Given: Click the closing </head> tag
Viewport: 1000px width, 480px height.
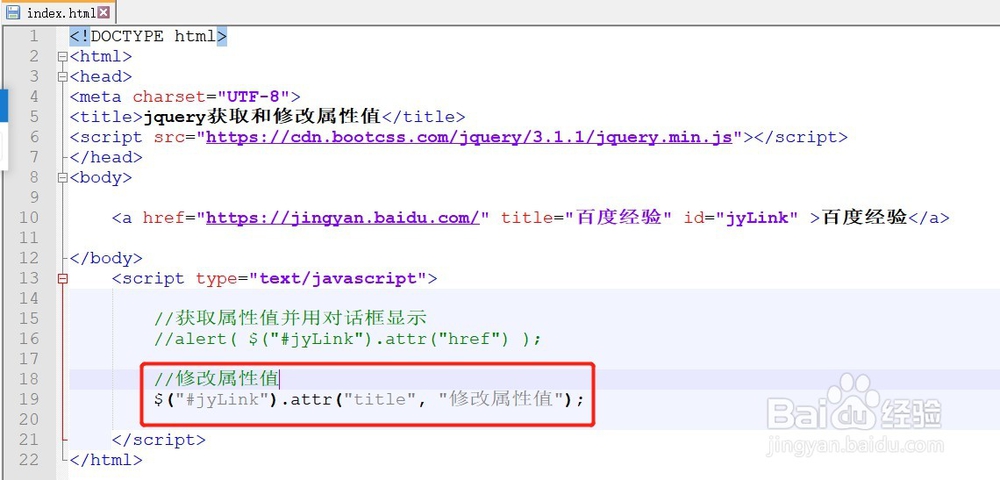Looking at the screenshot, I should pos(106,157).
